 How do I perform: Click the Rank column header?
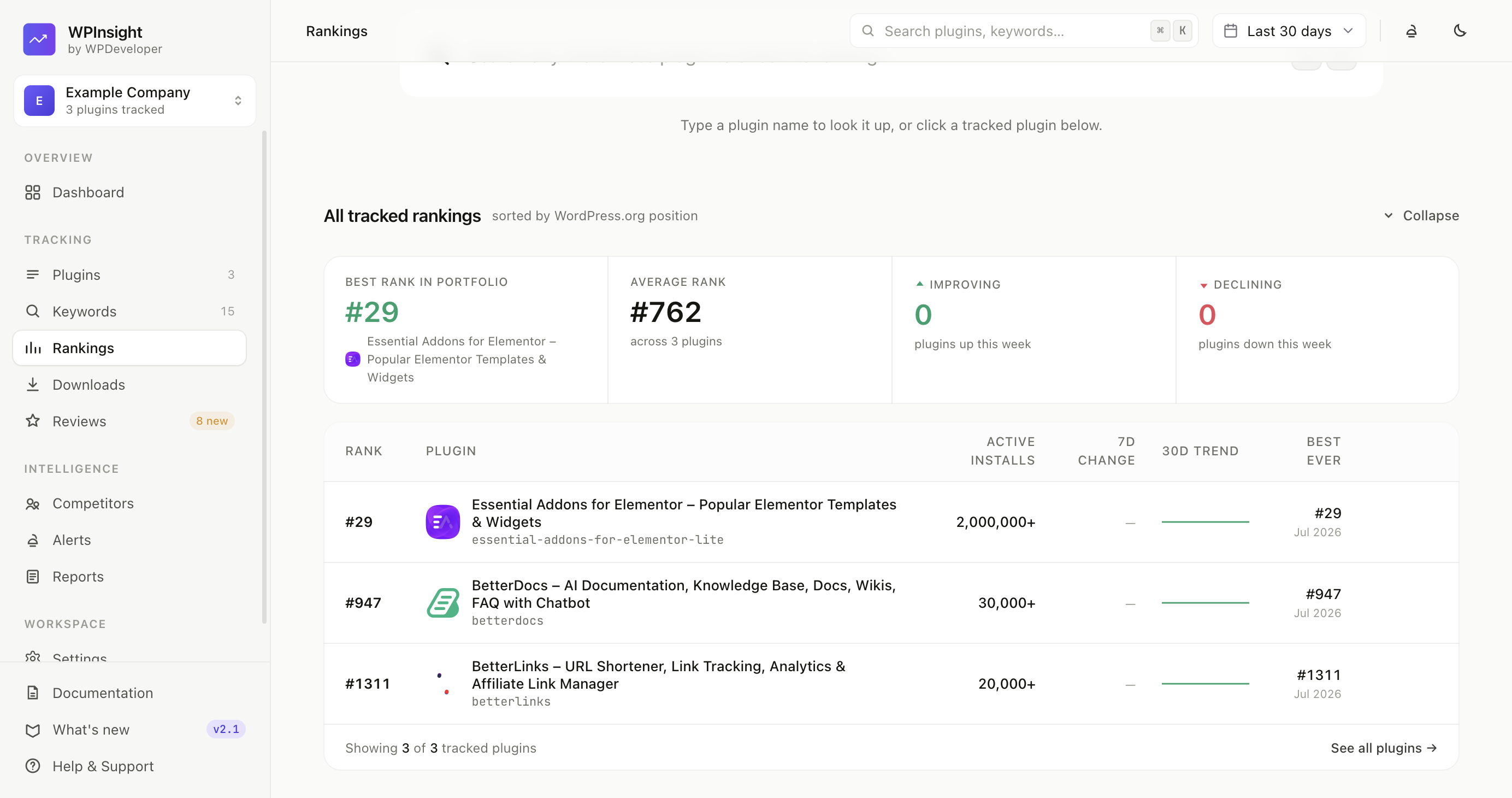(364, 451)
